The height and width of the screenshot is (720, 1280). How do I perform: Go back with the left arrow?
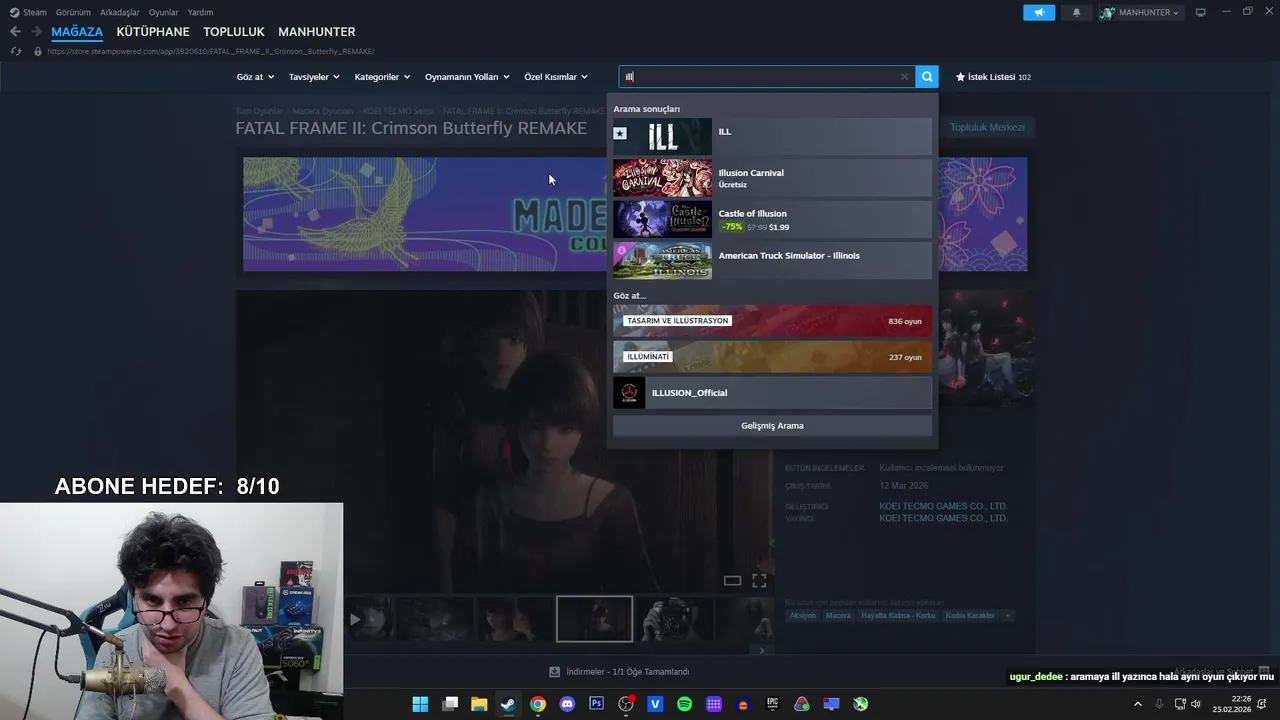click(x=15, y=32)
